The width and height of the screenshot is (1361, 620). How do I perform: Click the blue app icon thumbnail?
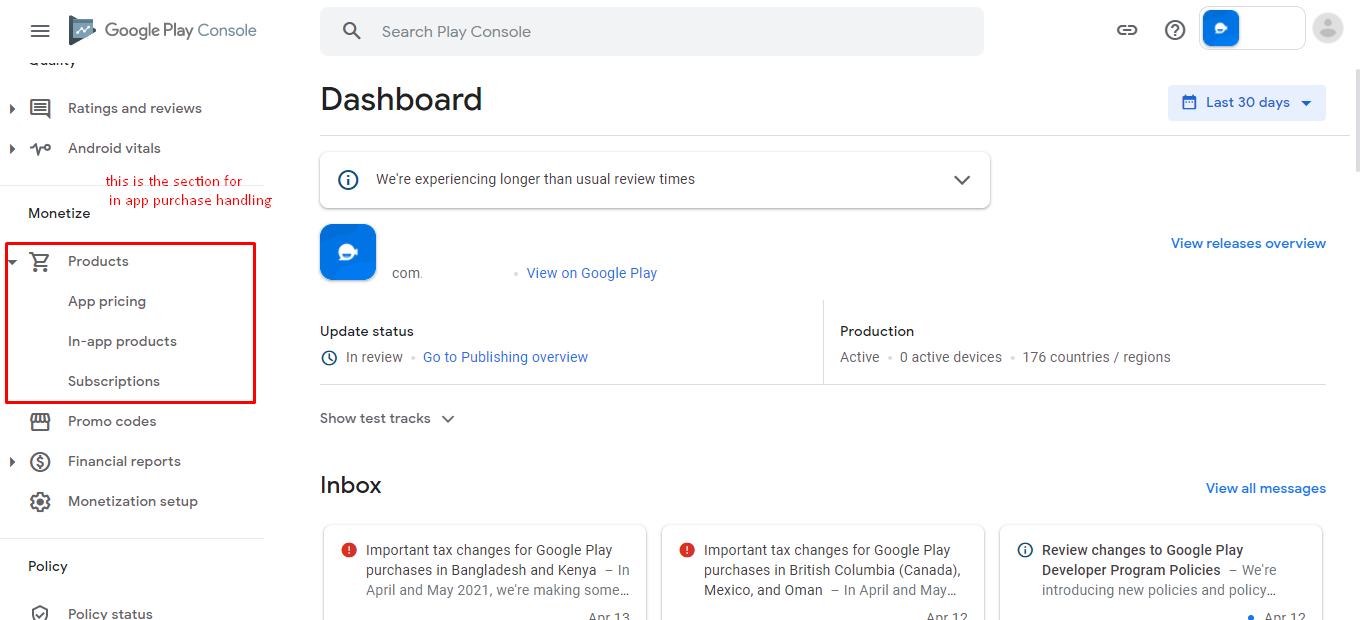click(x=348, y=252)
